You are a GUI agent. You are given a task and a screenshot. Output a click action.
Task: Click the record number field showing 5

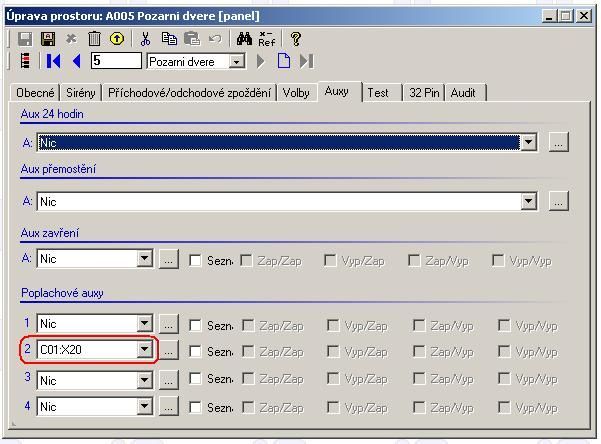click(x=116, y=62)
